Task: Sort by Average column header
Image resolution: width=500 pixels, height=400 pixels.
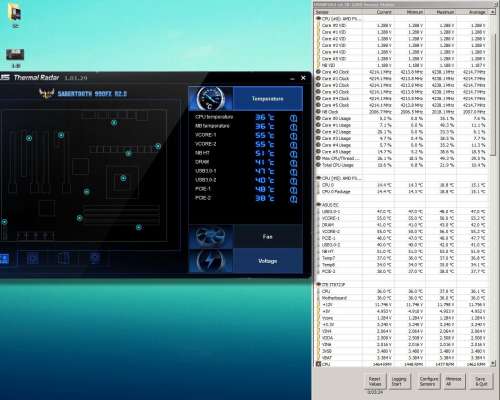Action: pos(472,12)
